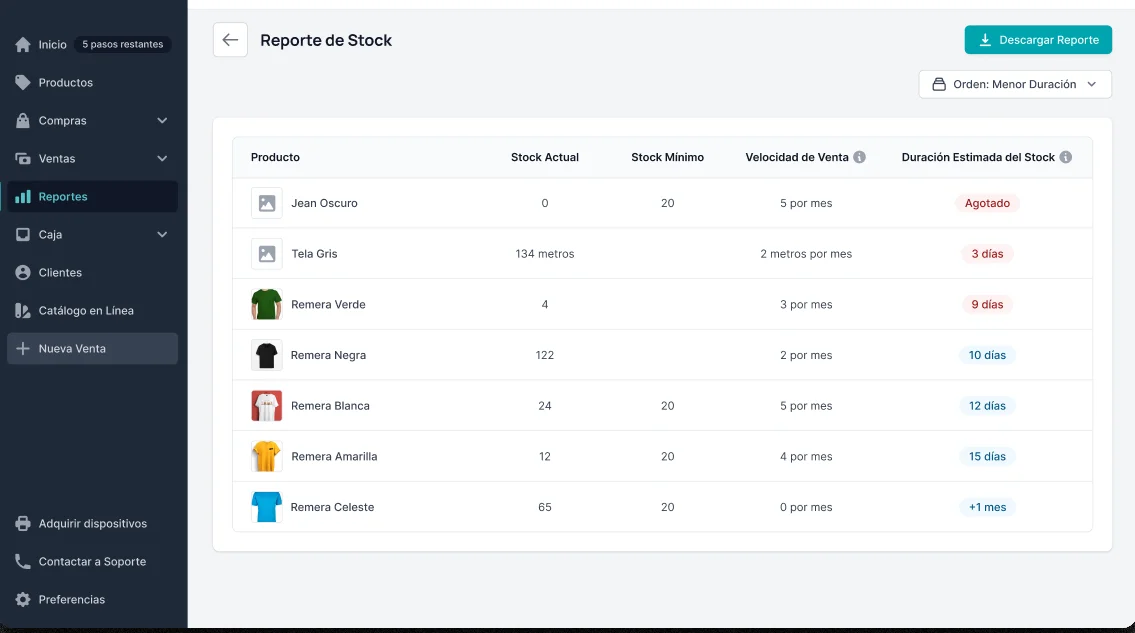Viewport: 1135px width, 633px height.
Task: Click the 134 metros stock value
Action: [x=544, y=254]
